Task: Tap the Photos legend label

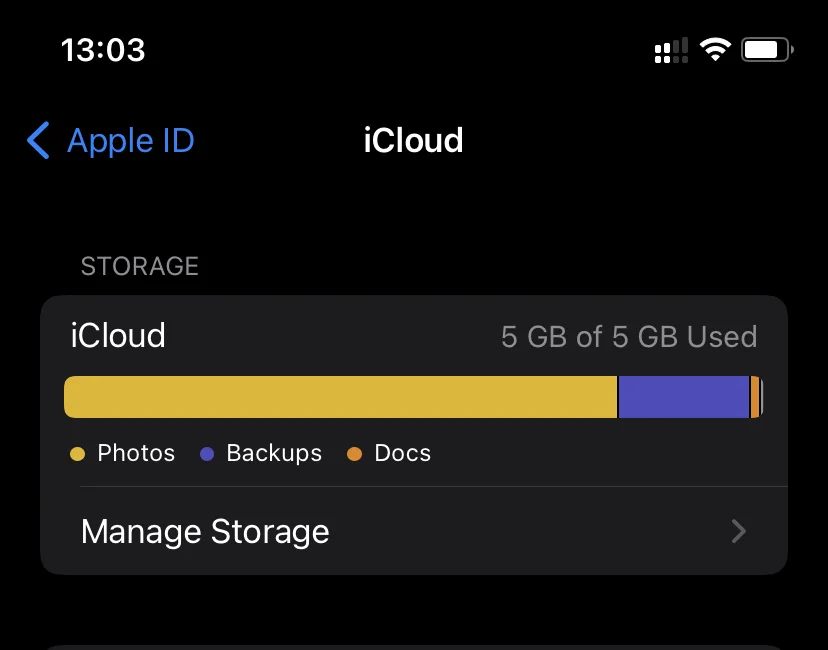Action: point(136,453)
